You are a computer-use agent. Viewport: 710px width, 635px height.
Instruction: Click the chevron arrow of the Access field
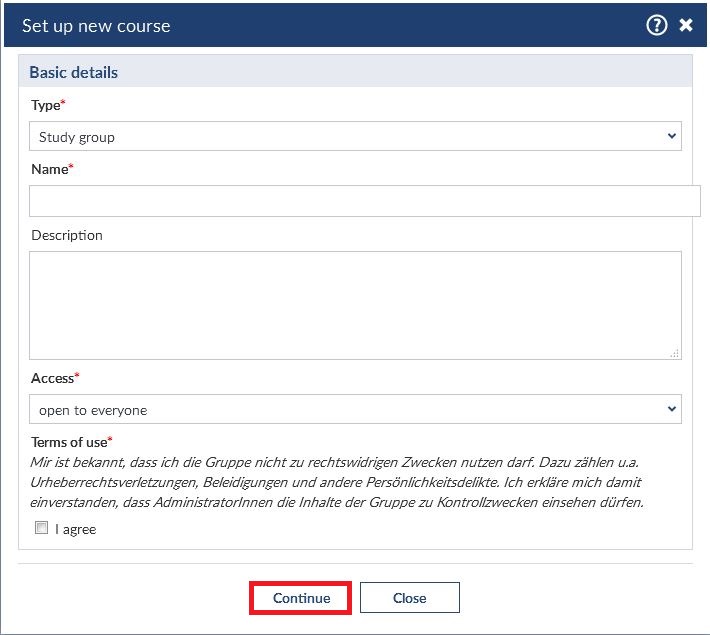coord(670,409)
